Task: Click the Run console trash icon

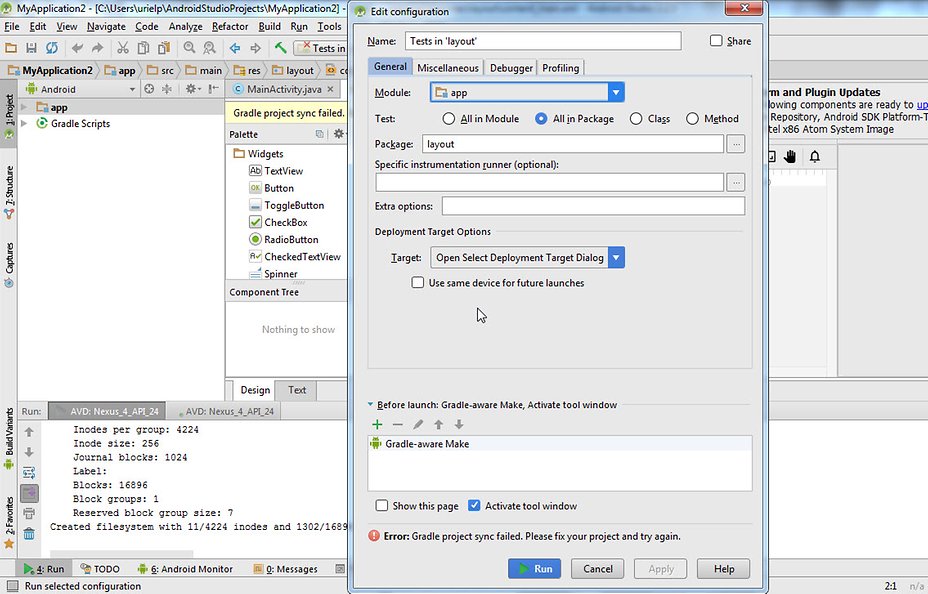Action: [29, 534]
